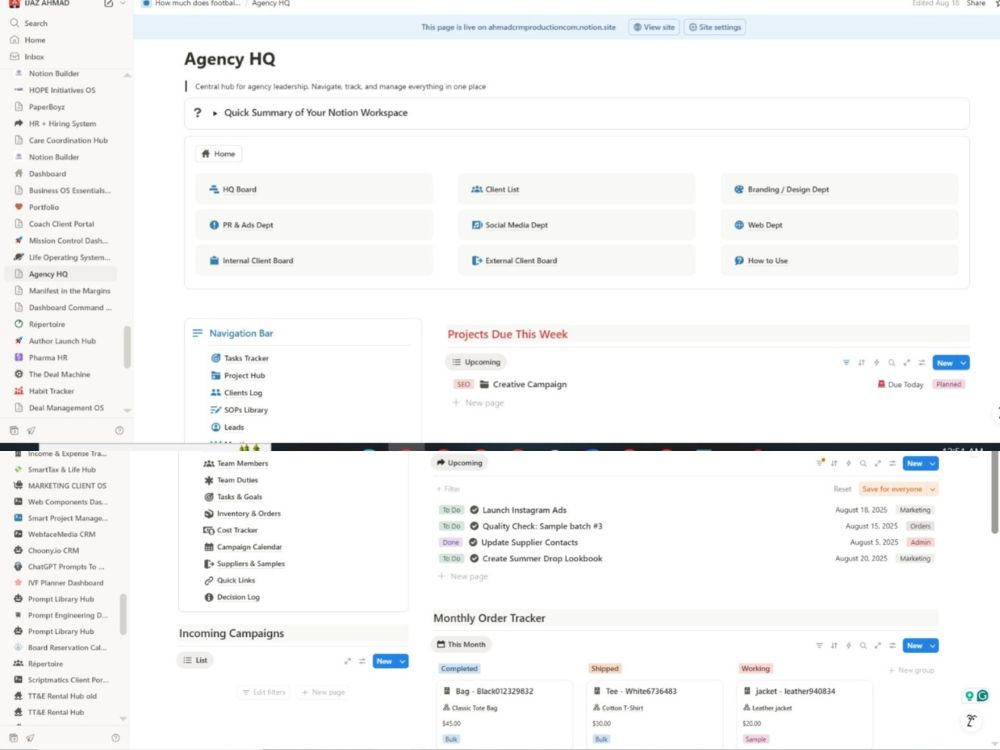
Task: Select the Home tab
Action: point(218,154)
